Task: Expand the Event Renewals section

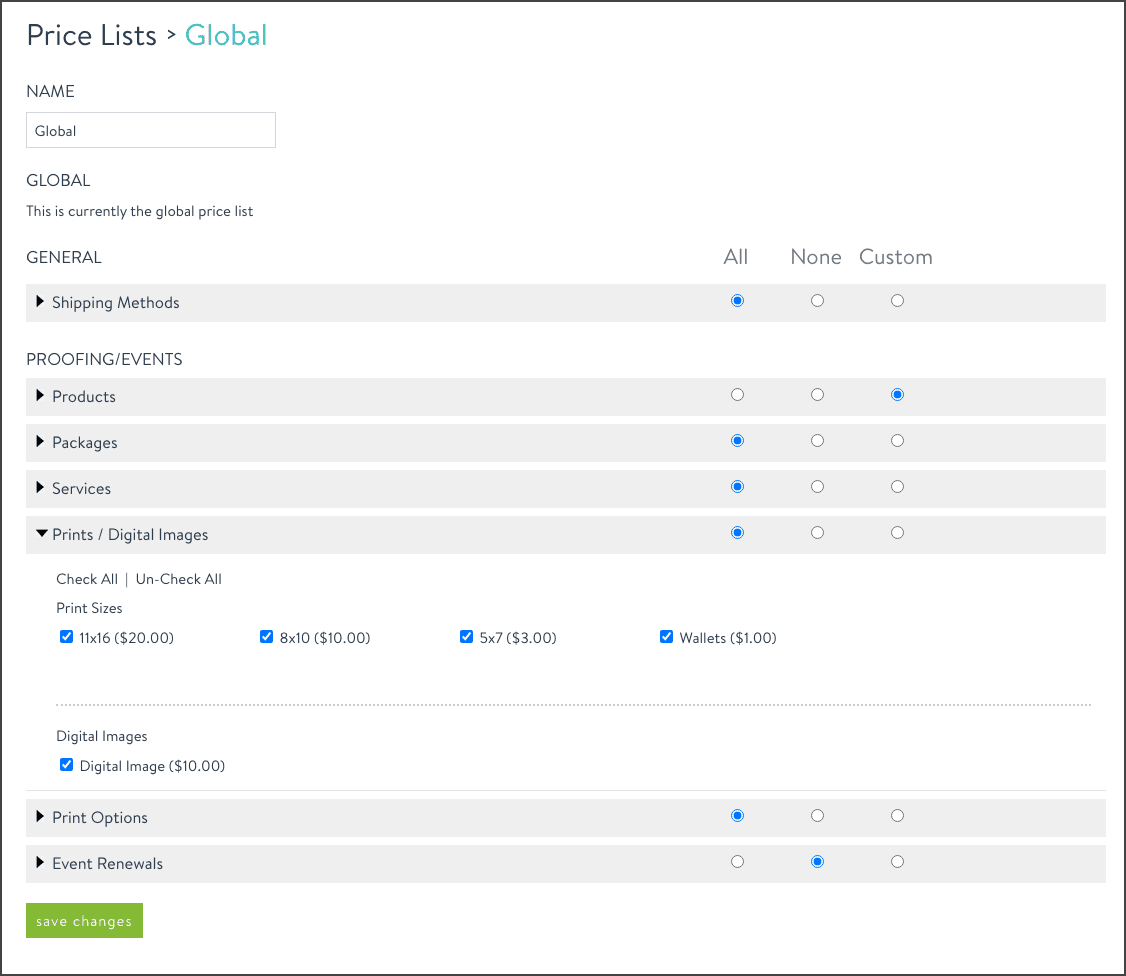Action: [40, 861]
